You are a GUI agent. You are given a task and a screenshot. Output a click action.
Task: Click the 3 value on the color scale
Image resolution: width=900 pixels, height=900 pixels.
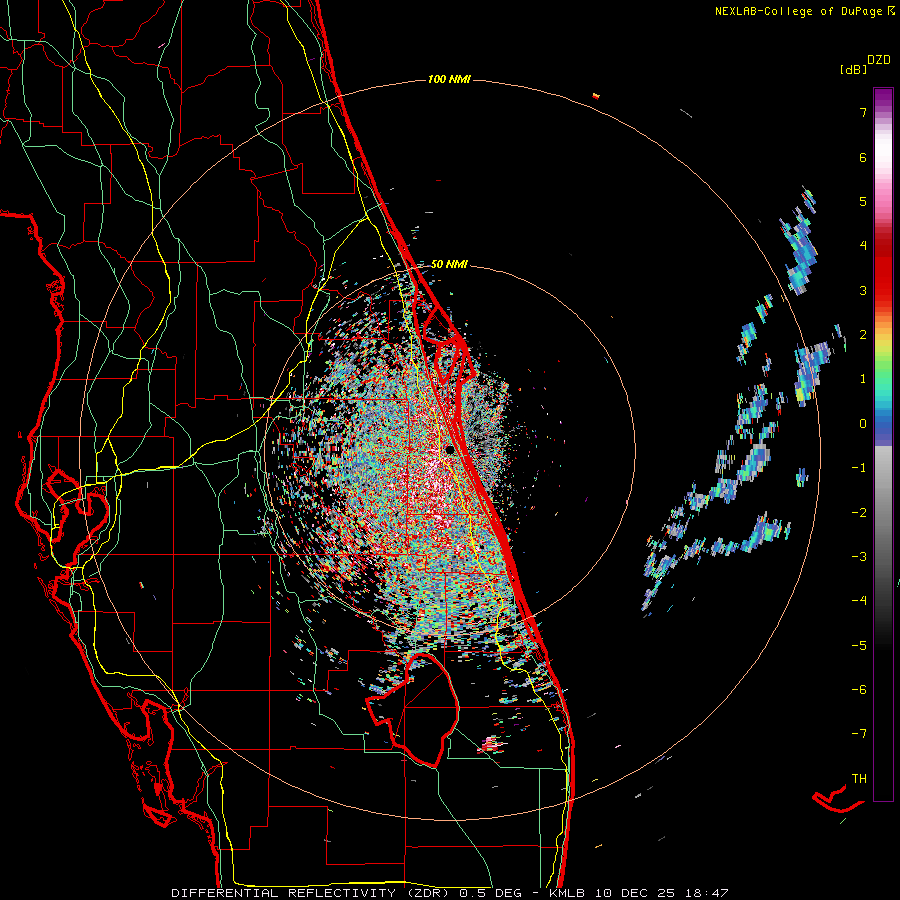pyautogui.click(x=863, y=290)
